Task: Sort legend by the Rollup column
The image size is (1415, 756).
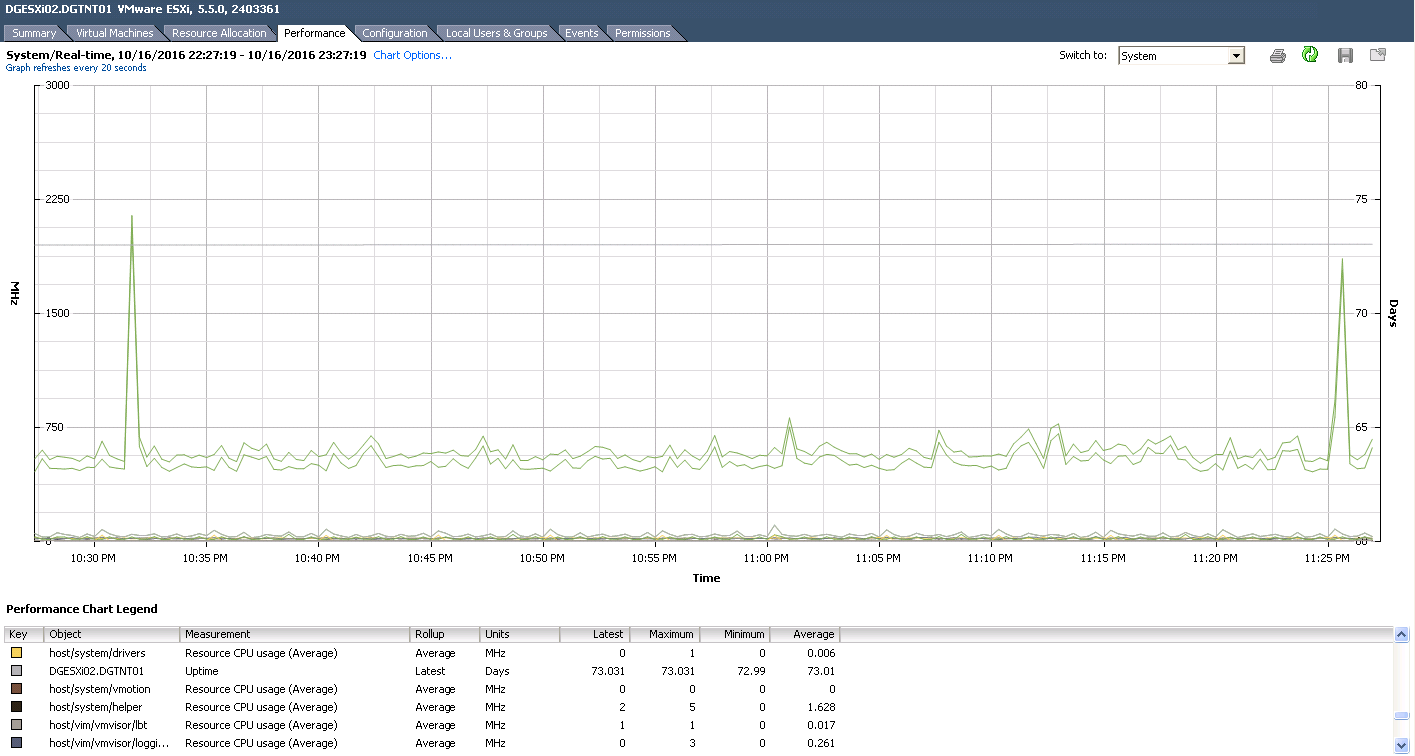Action: tap(445, 634)
